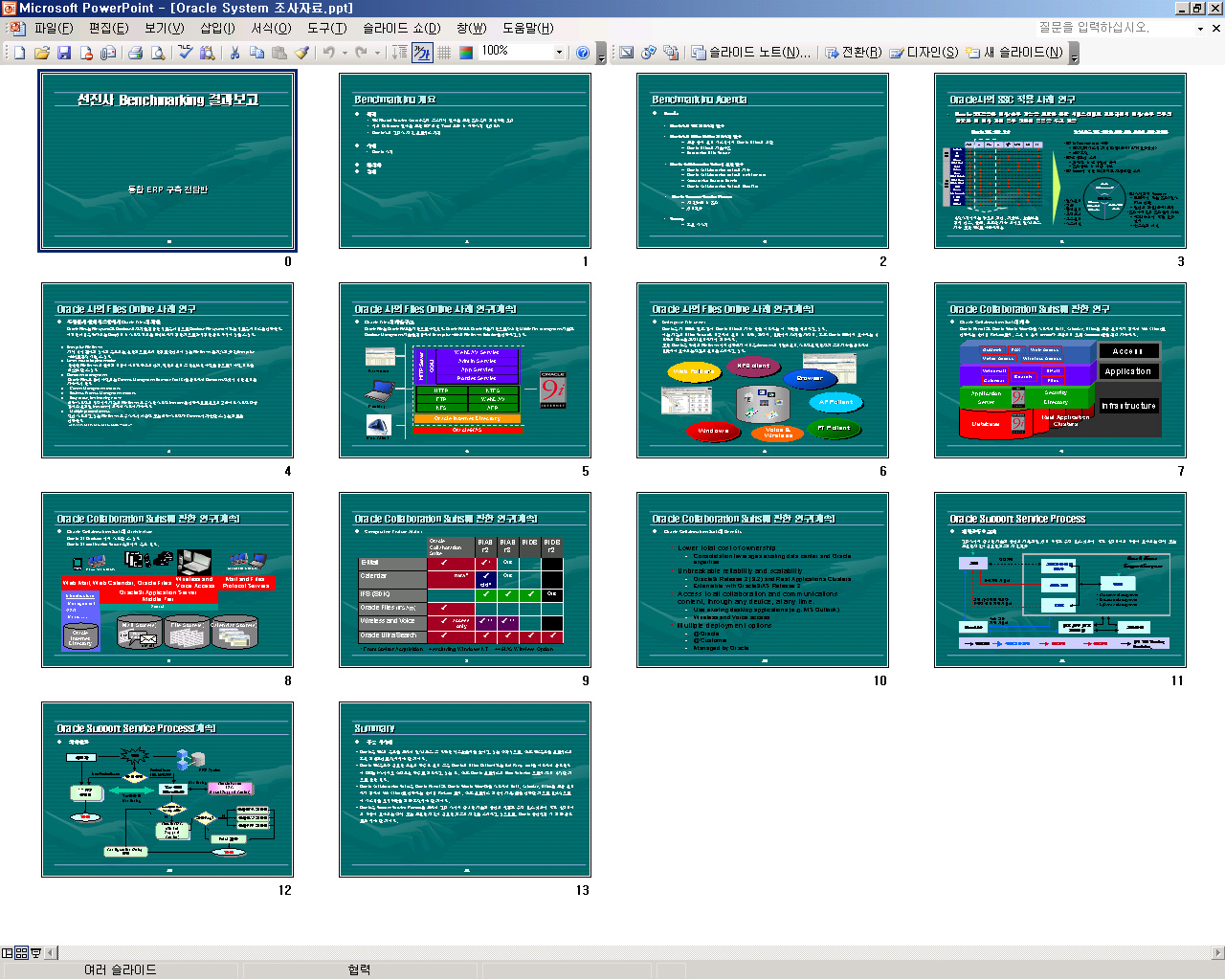Toggle the Color/Grayscale icon
Image resolution: width=1225 pixels, height=980 pixels.
tap(466, 53)
